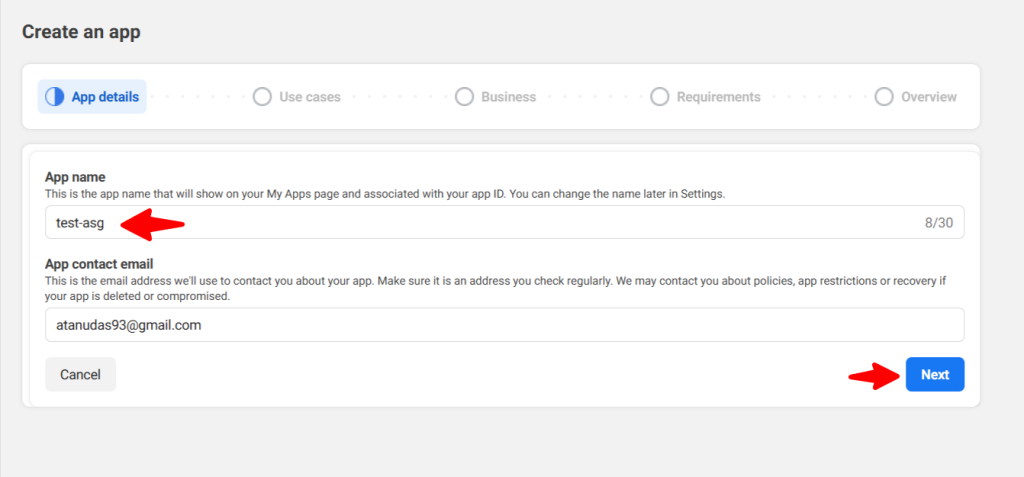Click the red arrow pointing at test-asg
Viewport: 1024px width, 477px height.
pyautogui.click(x=152, y=224)
